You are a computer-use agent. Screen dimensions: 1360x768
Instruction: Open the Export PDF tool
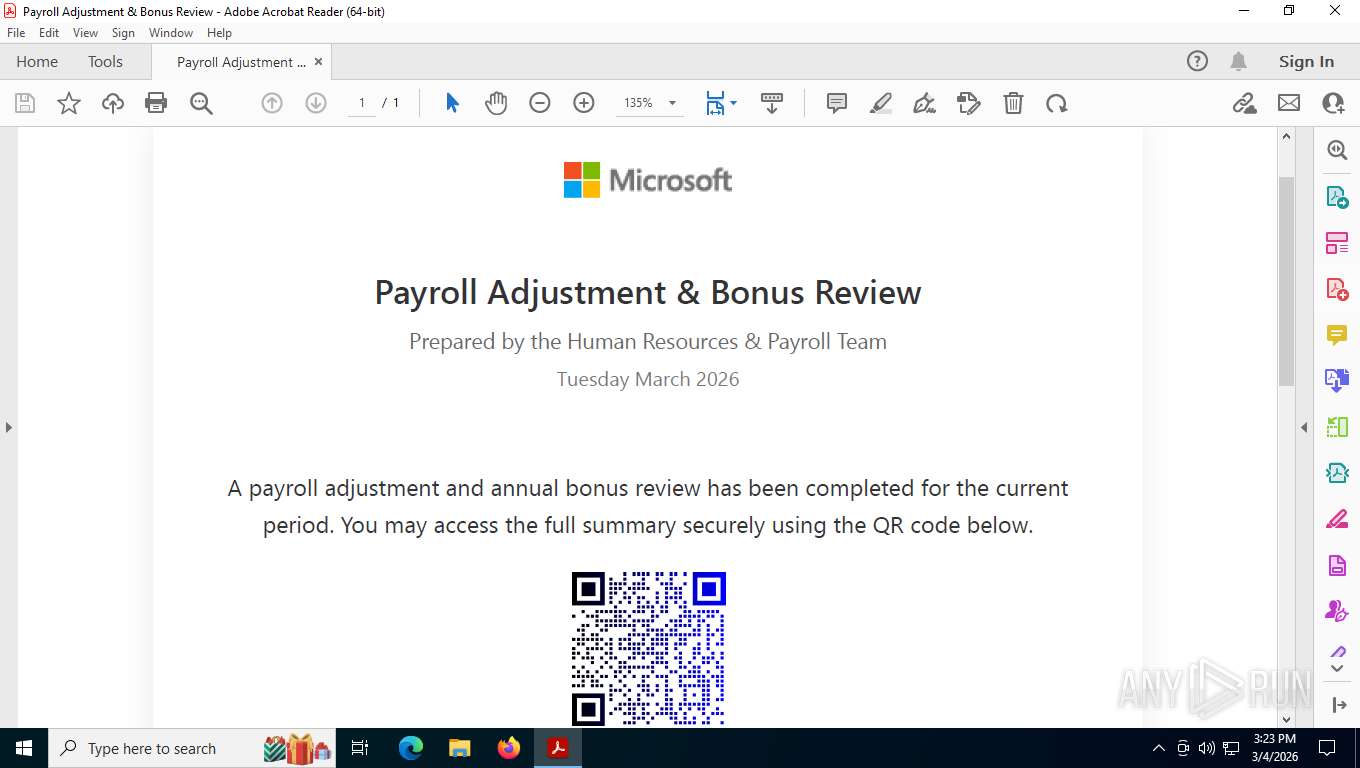pos(1337,197)
